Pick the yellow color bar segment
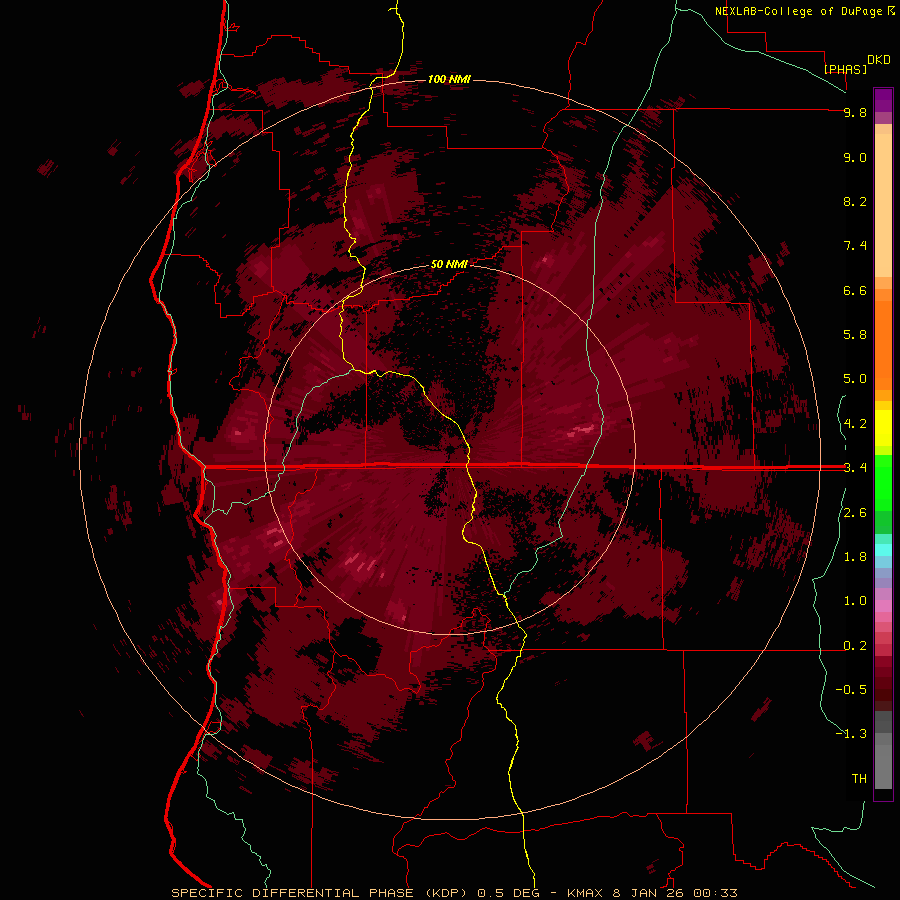900x900 pixels. tap(883, 428)
